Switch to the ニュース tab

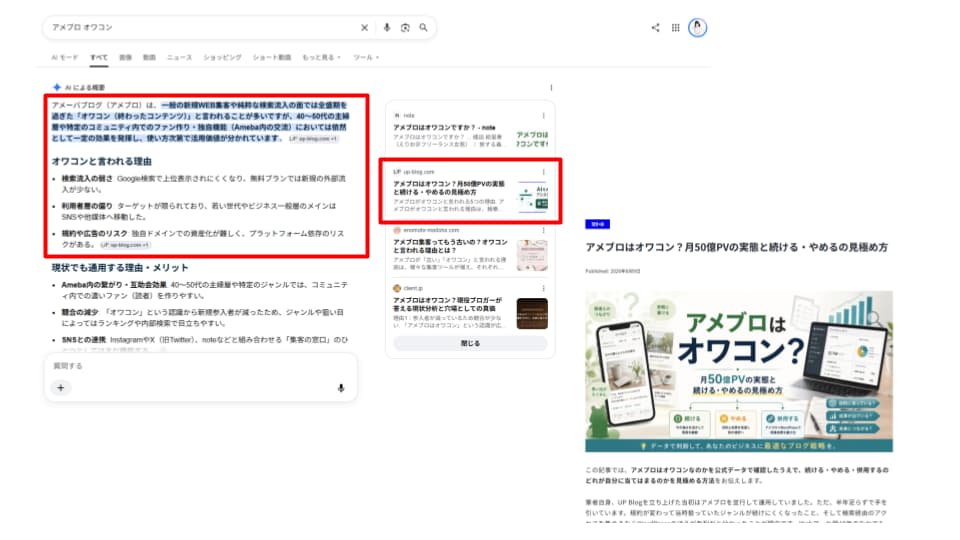[x=179, y=58]
